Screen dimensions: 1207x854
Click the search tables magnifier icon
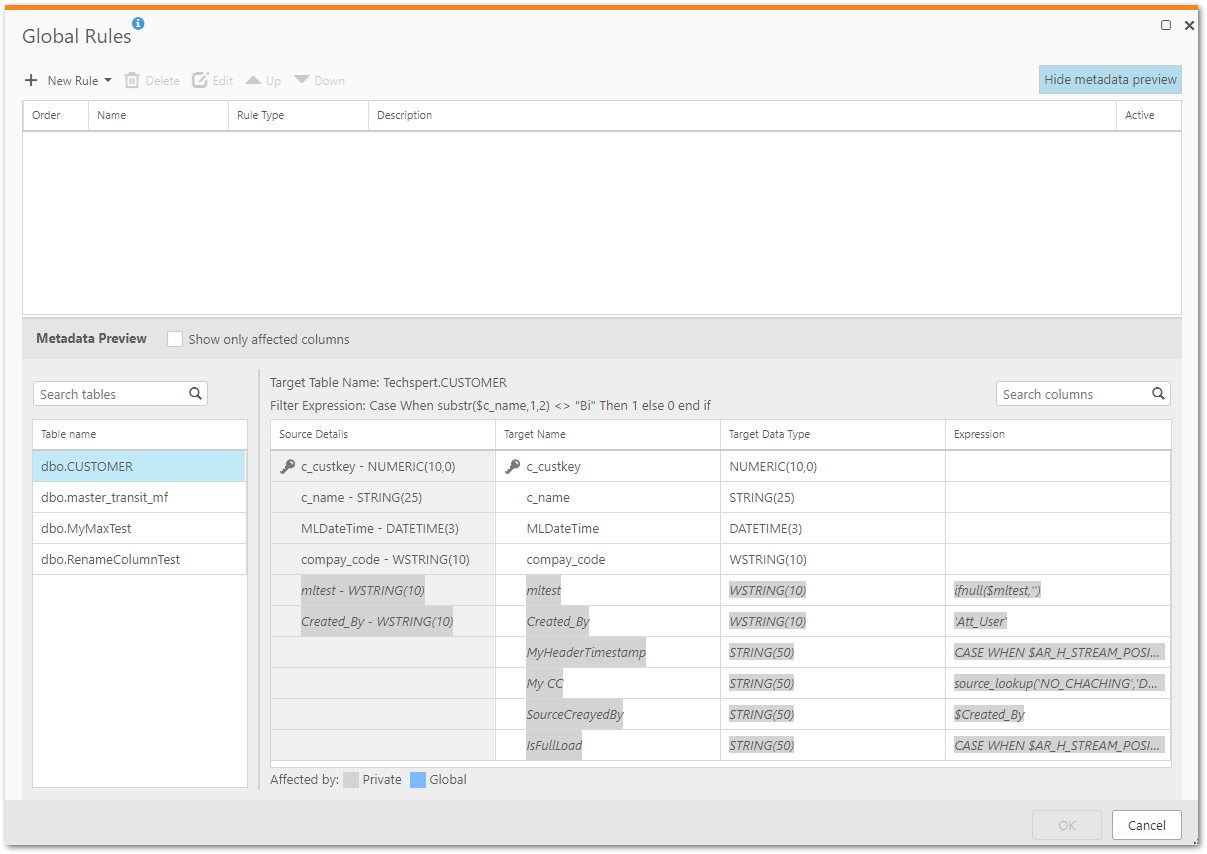pos(195,394)
